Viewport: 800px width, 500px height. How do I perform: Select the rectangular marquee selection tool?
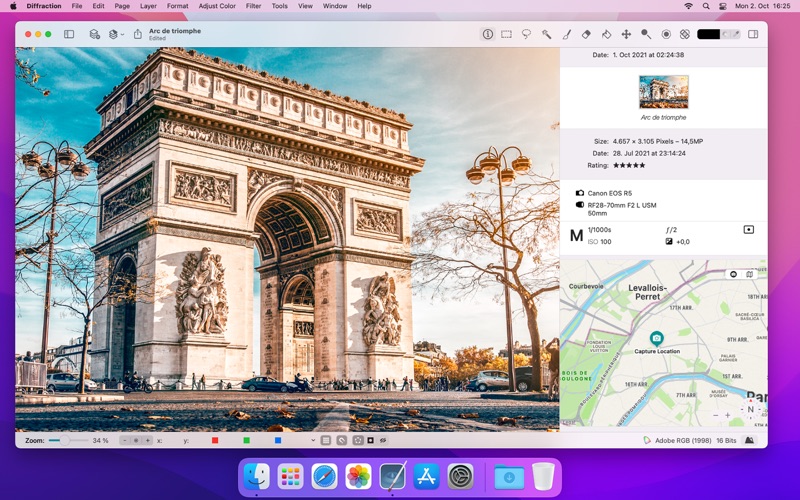[507, 34]
